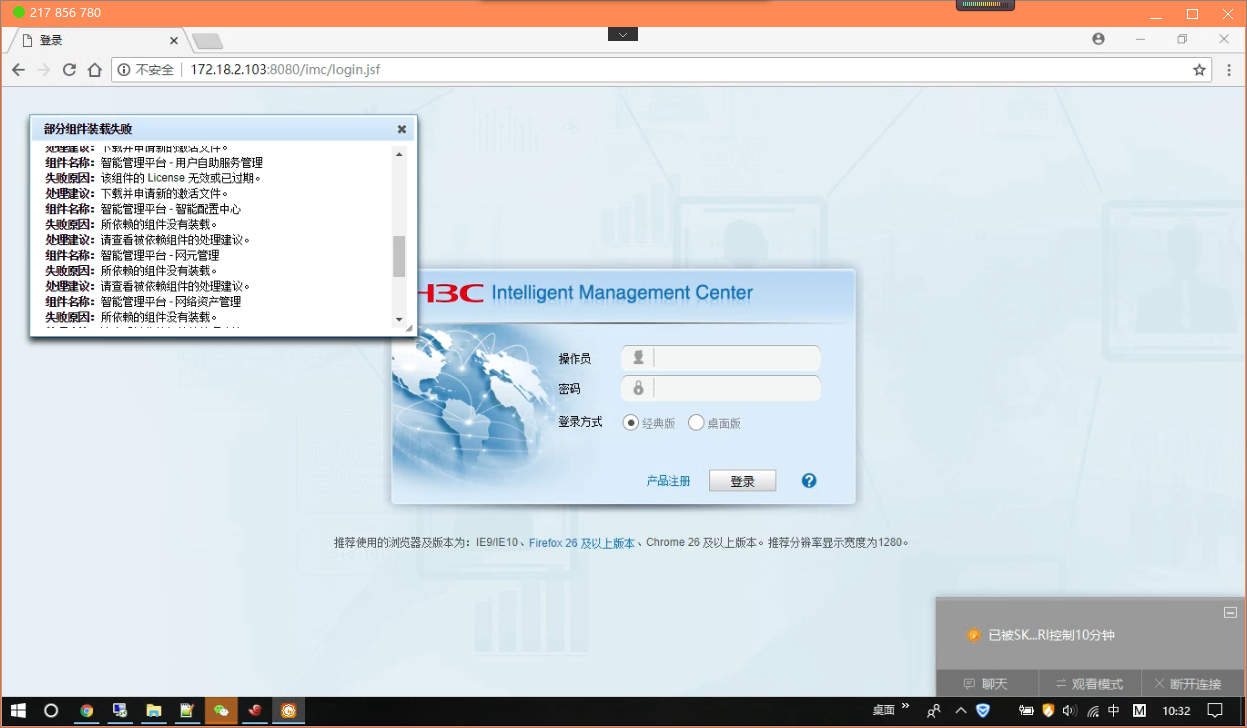
Task: Select the 登录 browser tab
Action: tap(96, 40)
